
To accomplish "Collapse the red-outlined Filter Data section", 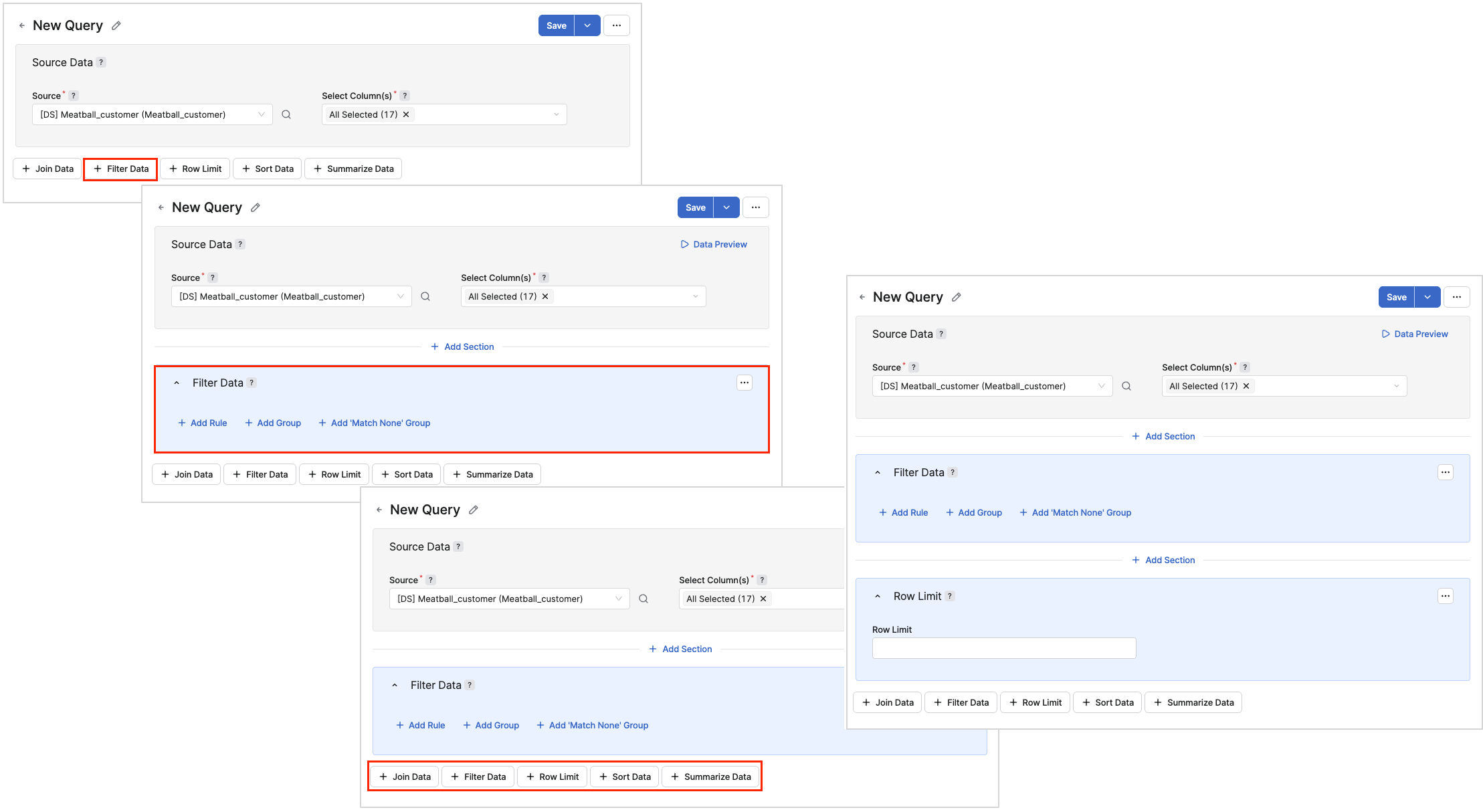I will tap(177, 383).
